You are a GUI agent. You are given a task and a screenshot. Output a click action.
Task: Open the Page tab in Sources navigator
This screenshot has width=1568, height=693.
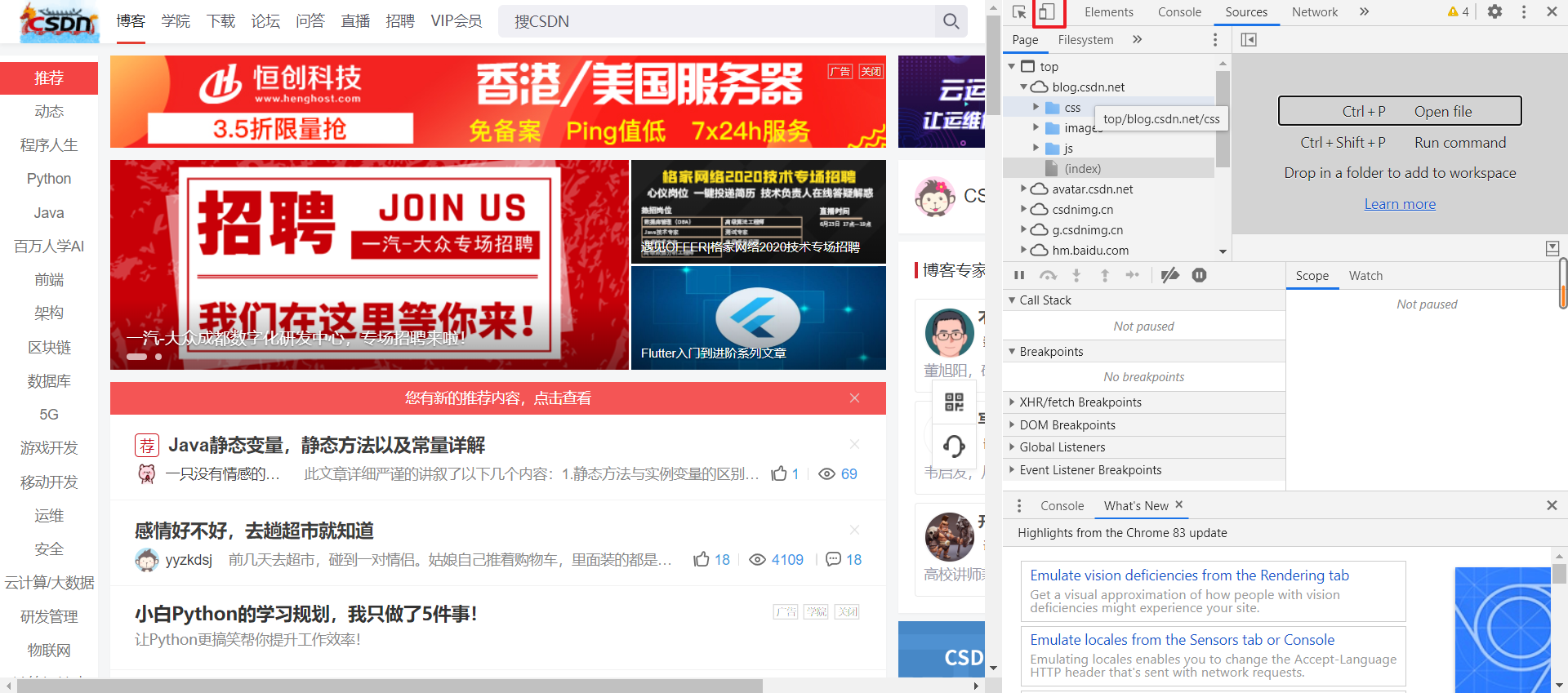tap(1025, 40)
